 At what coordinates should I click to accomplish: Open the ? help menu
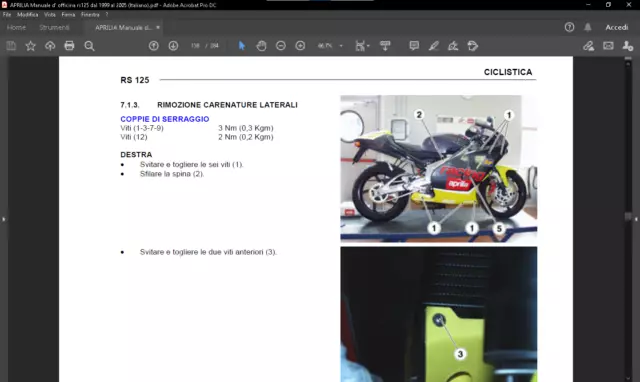coord(107,14)
